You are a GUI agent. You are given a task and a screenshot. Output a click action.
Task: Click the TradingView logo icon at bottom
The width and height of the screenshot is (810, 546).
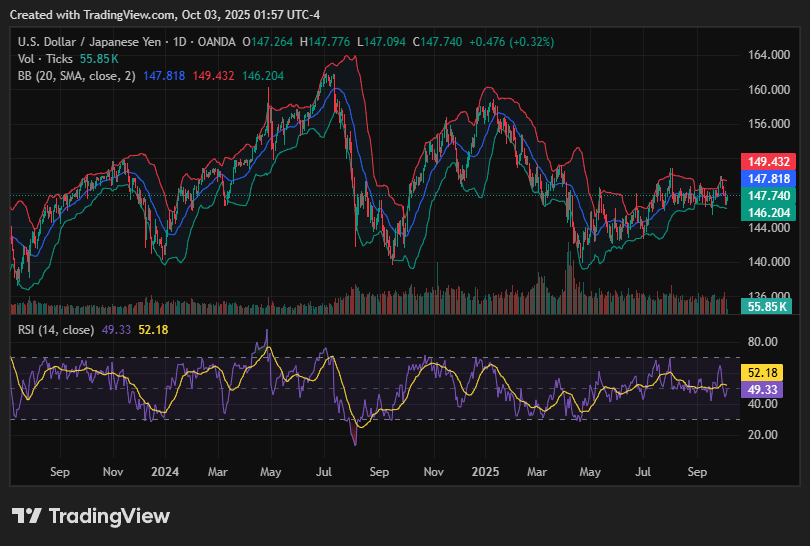[x=26, y=516]
